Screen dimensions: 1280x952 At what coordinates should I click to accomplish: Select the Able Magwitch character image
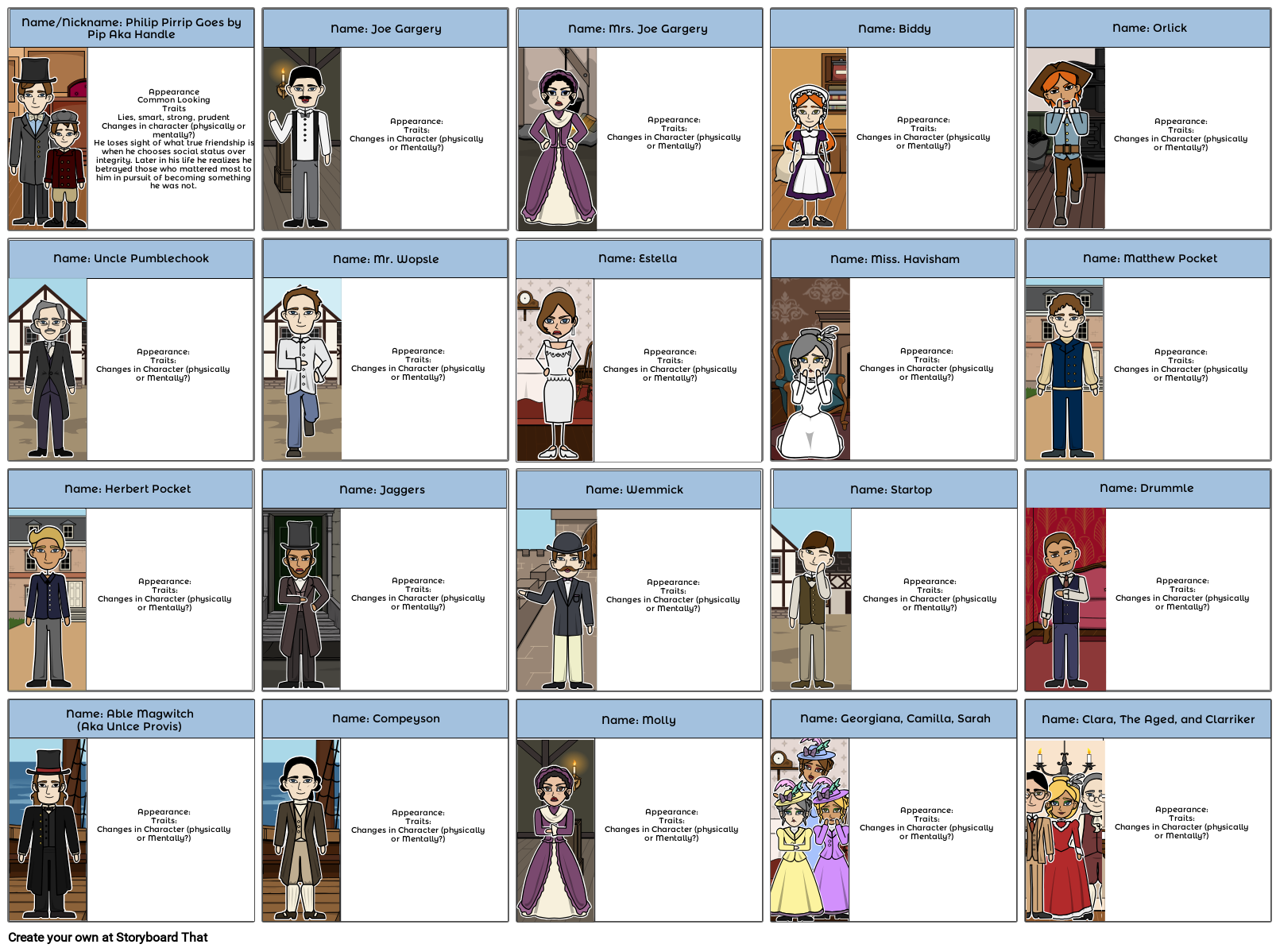pos(48,830)
